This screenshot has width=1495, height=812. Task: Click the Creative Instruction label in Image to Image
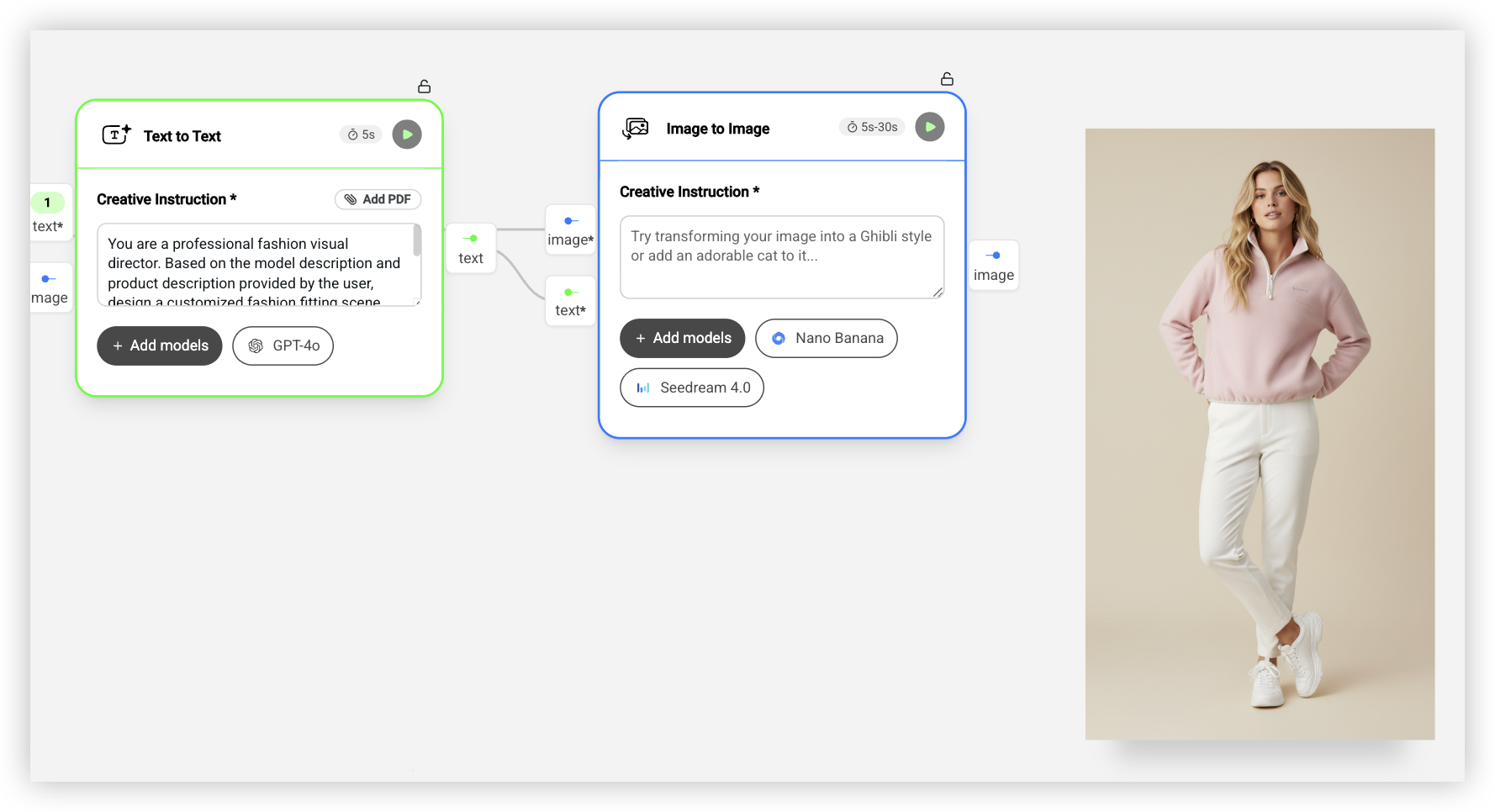click(689, 192)
